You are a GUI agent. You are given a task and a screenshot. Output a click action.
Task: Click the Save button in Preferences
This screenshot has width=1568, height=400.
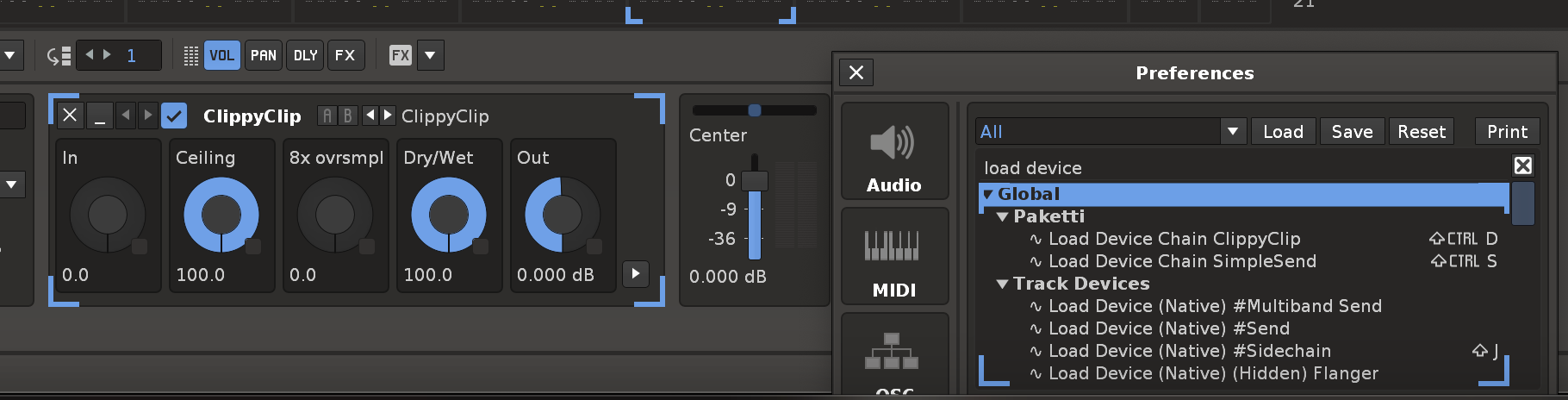coord(1352,132)
